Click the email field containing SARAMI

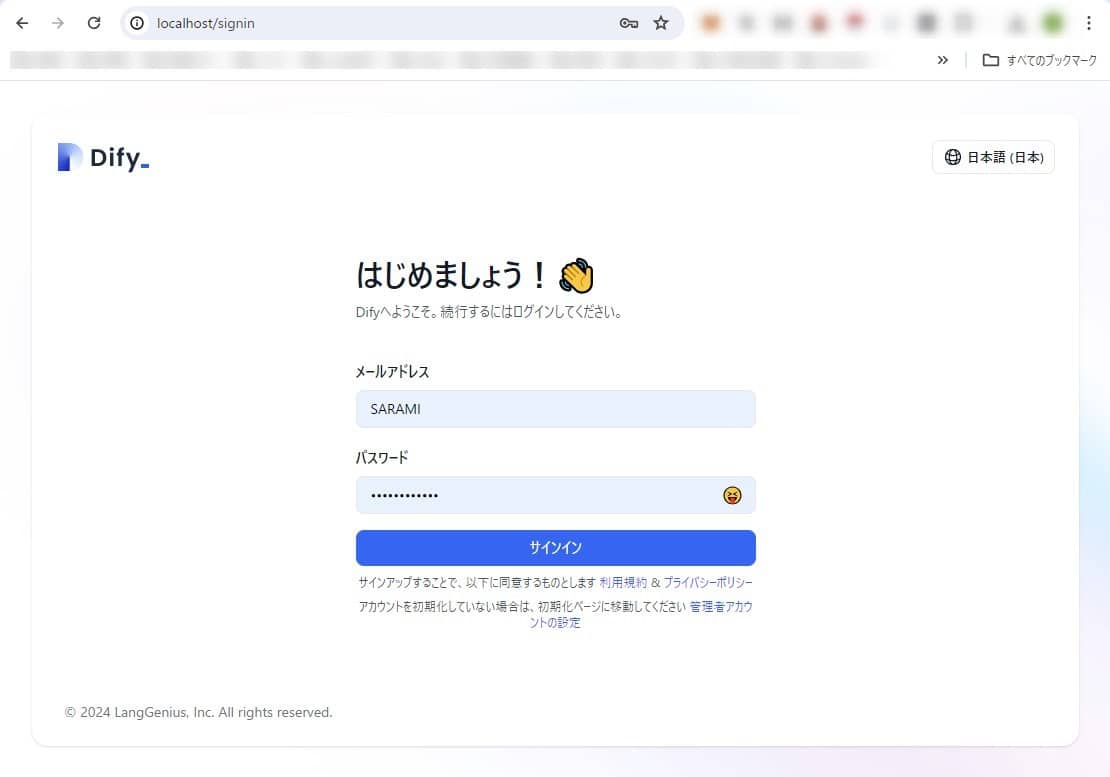click(555, 408)
